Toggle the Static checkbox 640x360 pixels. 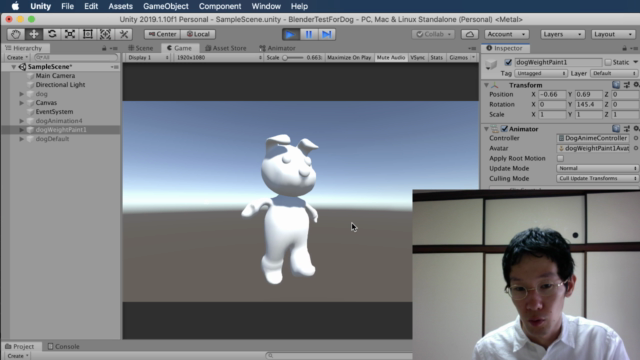tap(608, 62)
